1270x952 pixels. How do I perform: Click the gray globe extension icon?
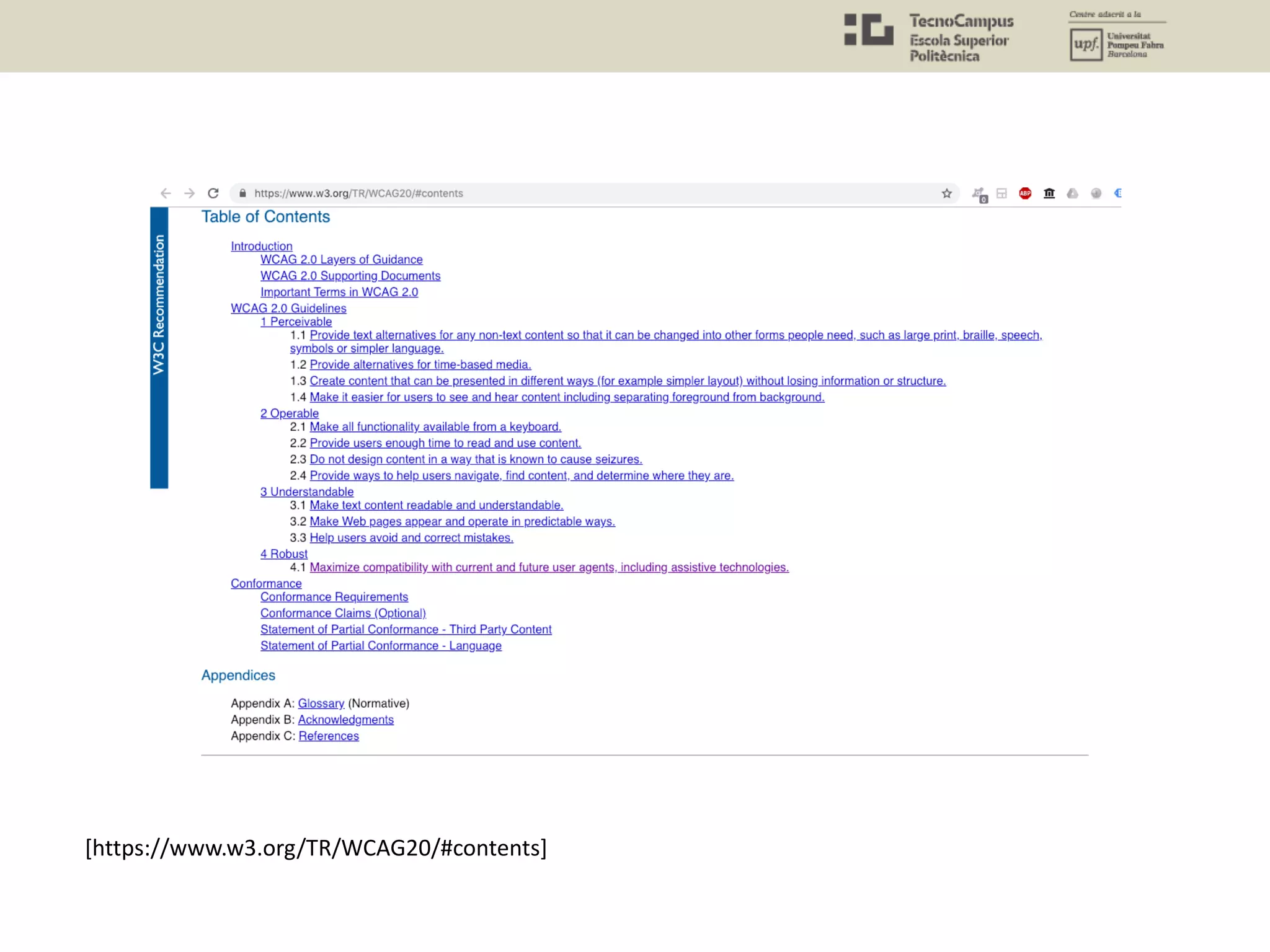[x=1096, y=193]
